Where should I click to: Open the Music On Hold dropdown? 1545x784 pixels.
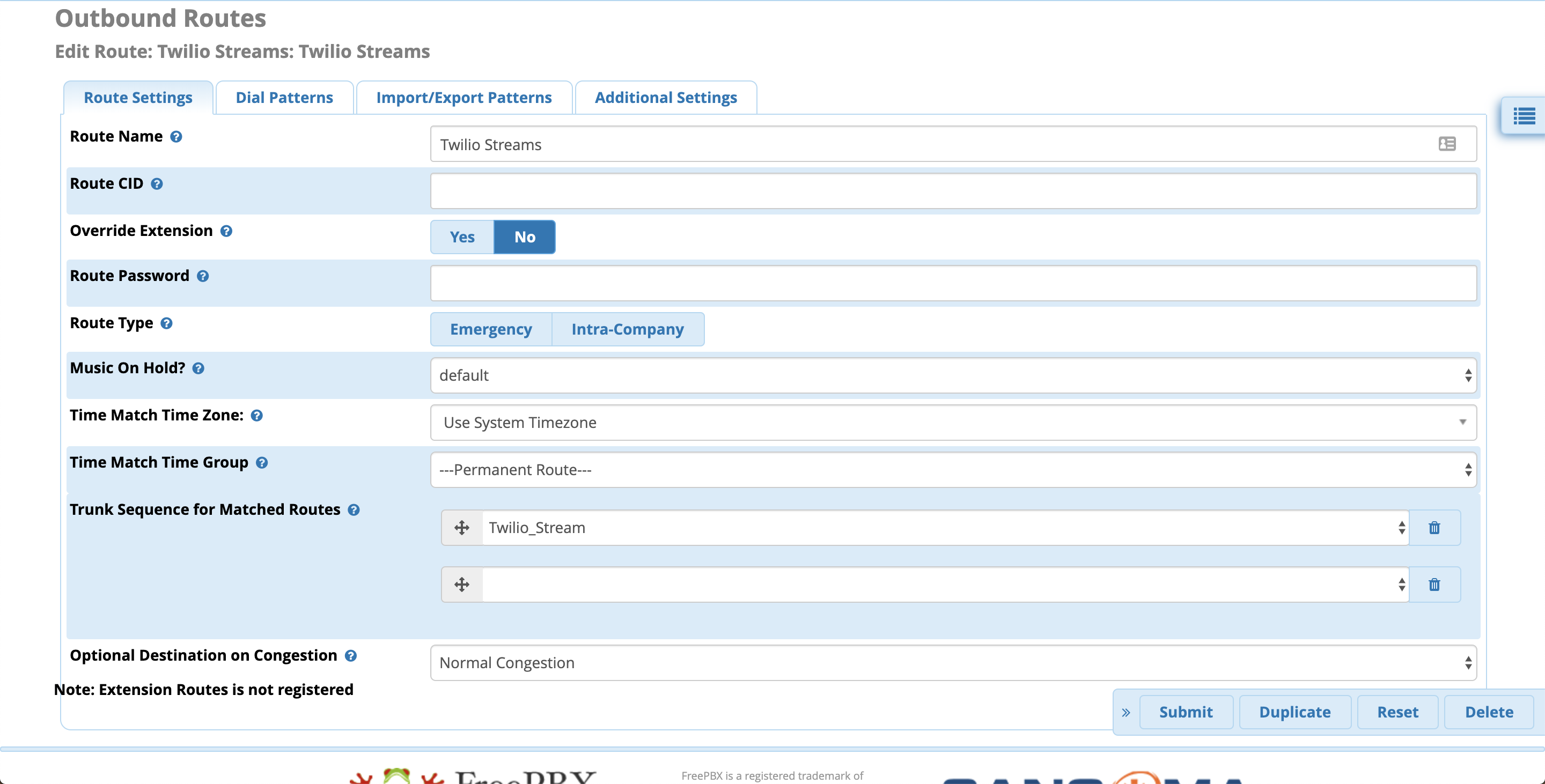pyautogui.click(x=953, y=376)
